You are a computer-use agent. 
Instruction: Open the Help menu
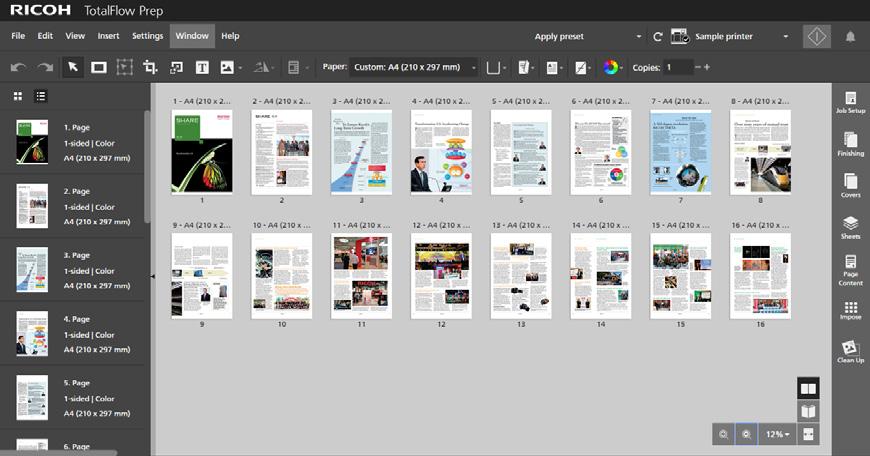[230, 36]
